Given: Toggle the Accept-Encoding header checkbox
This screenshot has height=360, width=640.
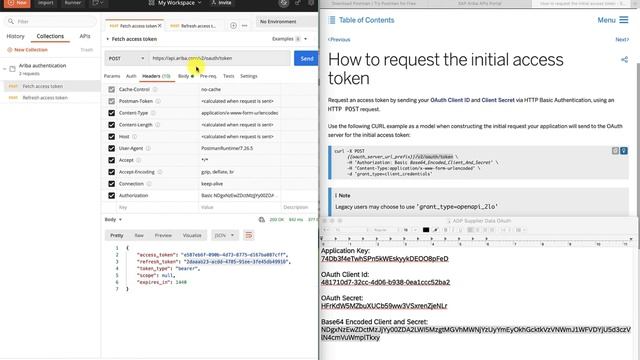Looking at the screenshot, I should tap(111, 172).
